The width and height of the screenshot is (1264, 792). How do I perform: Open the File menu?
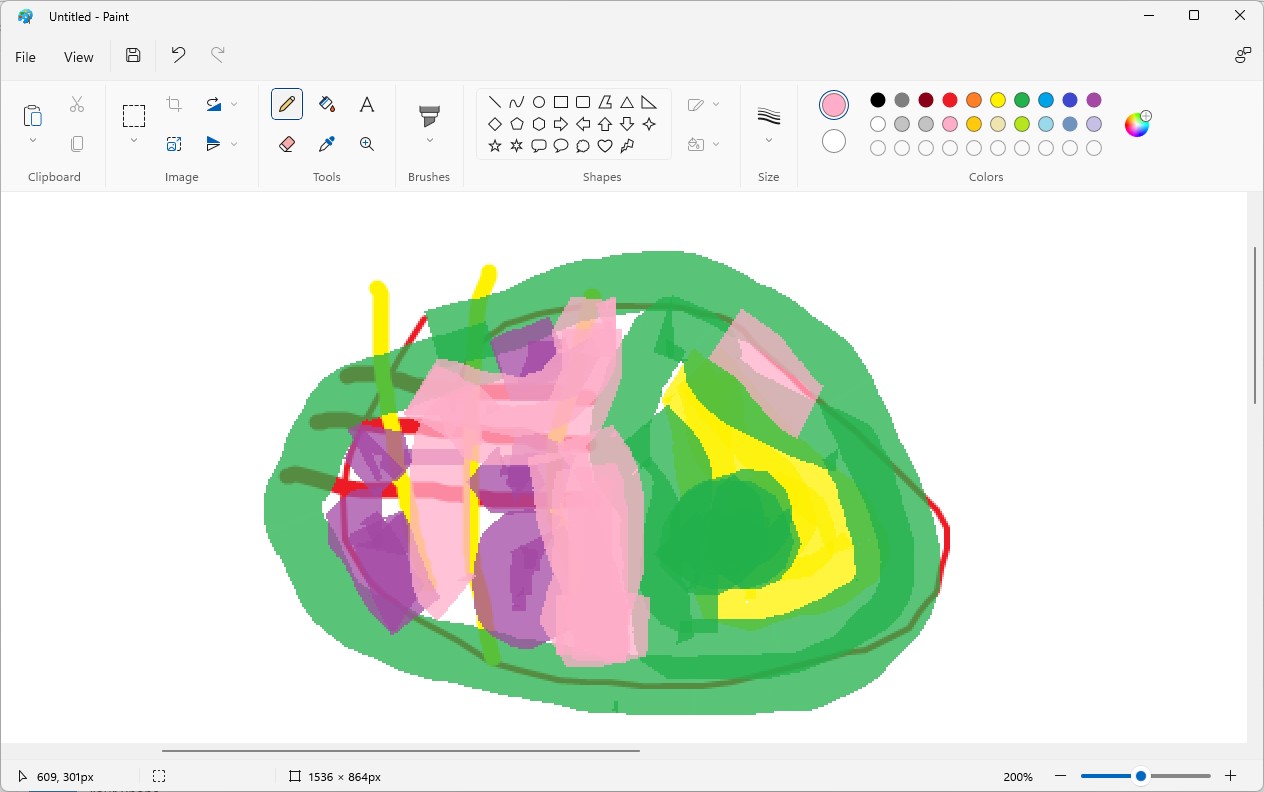(25, 57)
